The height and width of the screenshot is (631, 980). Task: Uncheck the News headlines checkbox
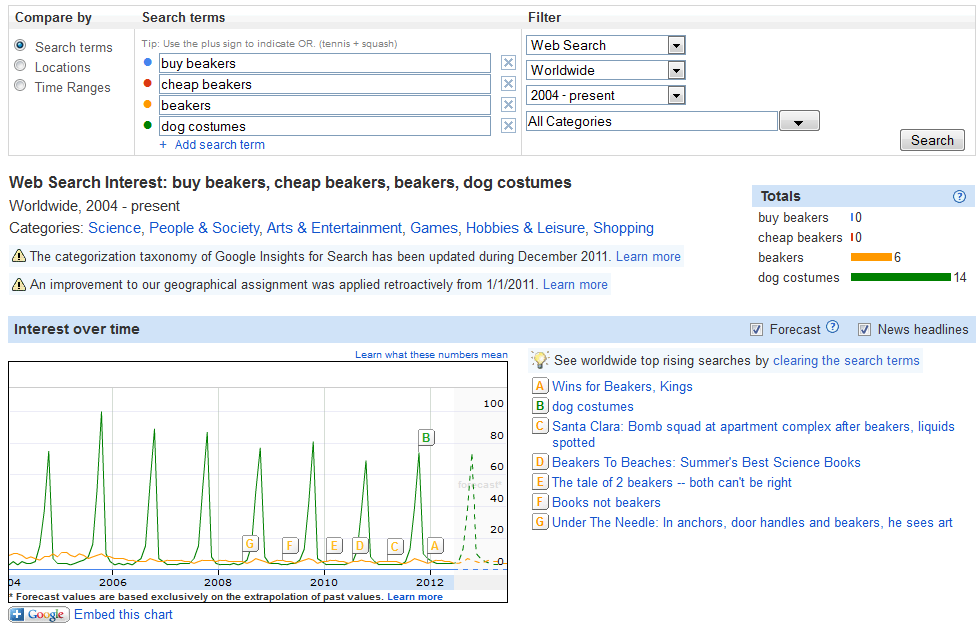865,329
